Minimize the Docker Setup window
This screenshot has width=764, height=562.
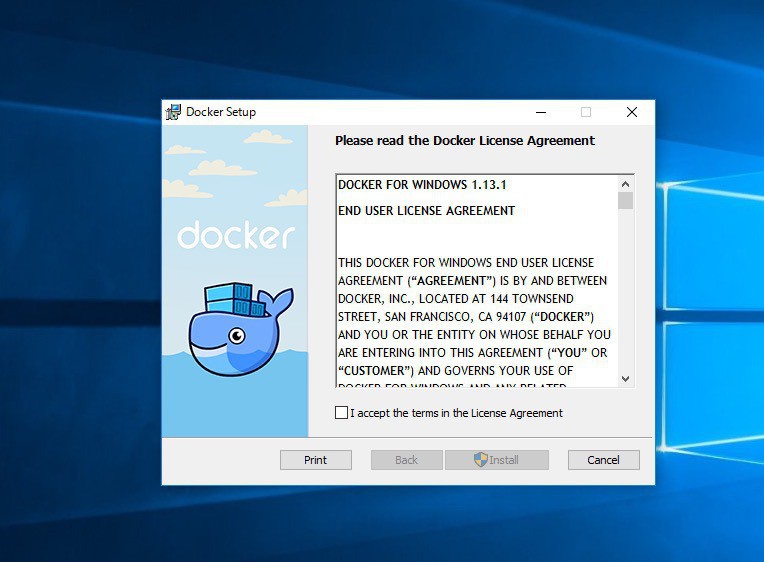tap(541, 112)
